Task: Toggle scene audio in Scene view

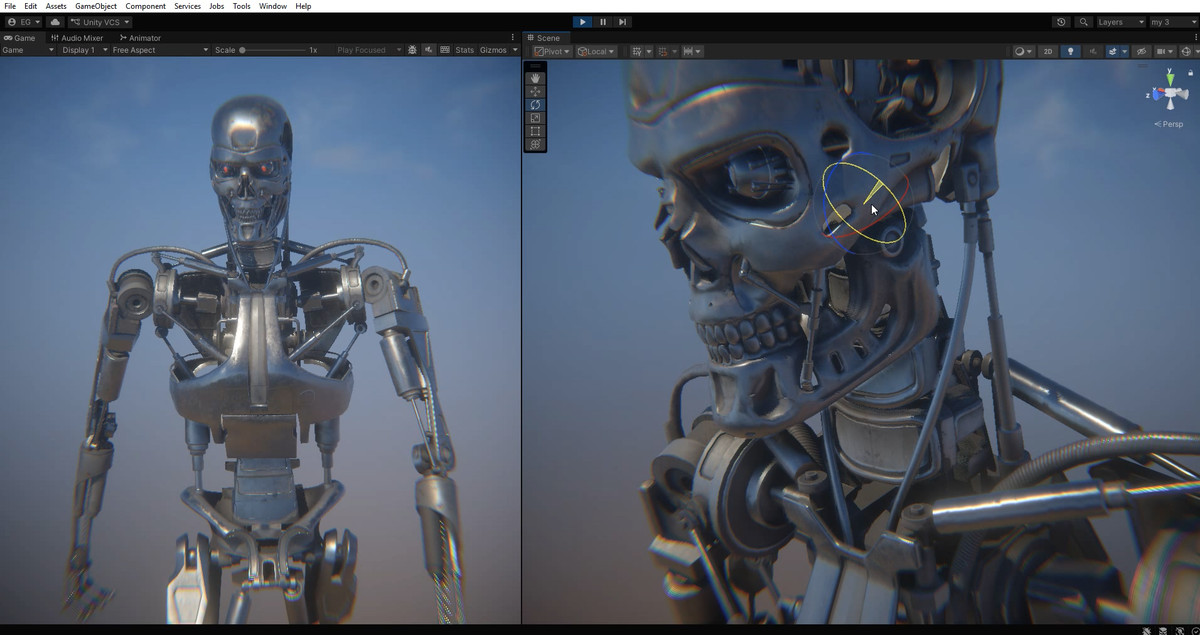Action: [x=1093, y=51]
